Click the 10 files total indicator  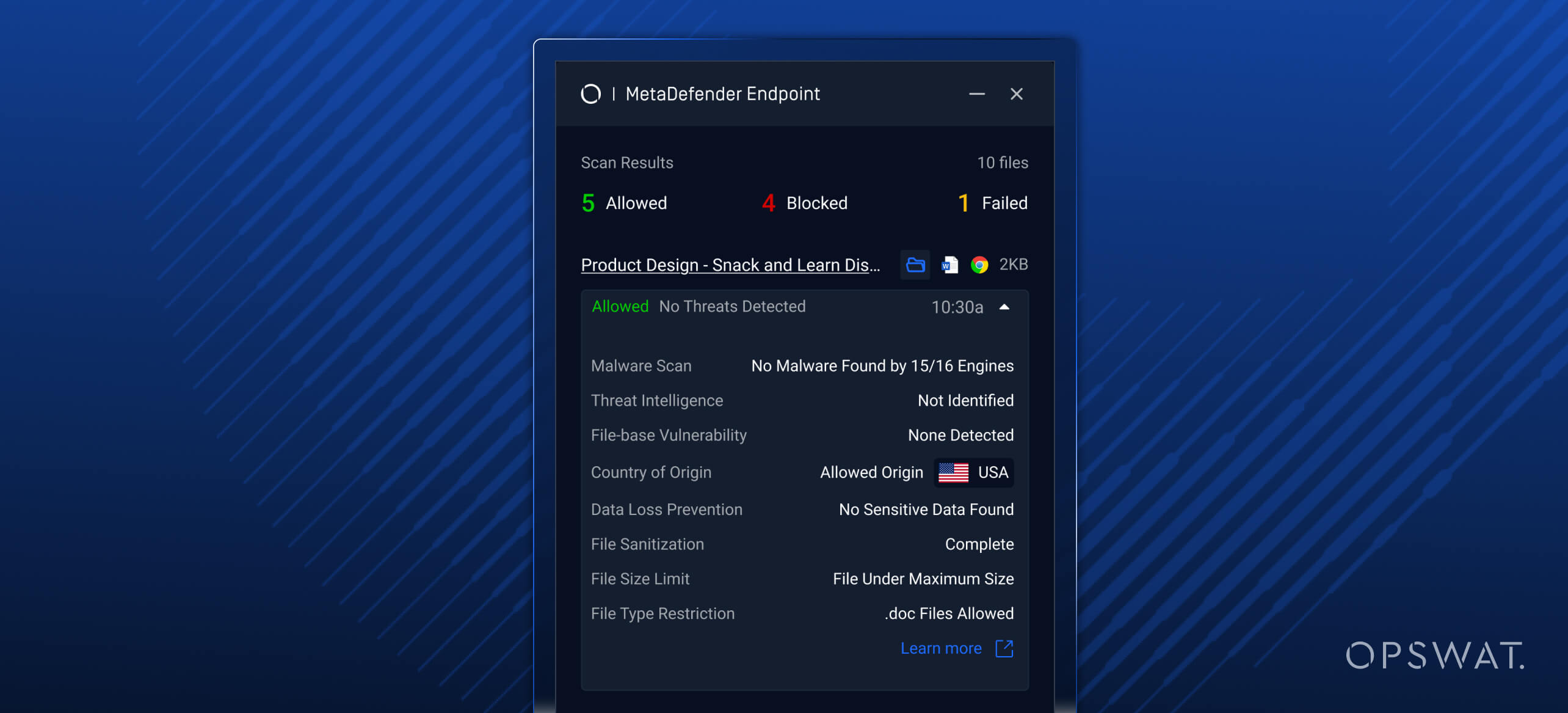(1002, 163)
